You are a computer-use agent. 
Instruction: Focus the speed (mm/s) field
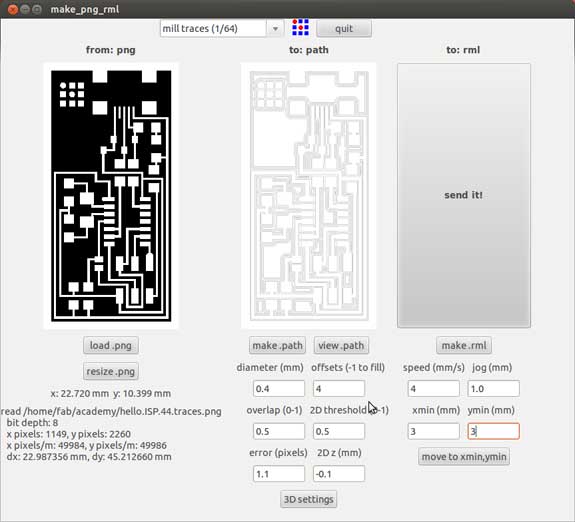[x=433, y=388]
